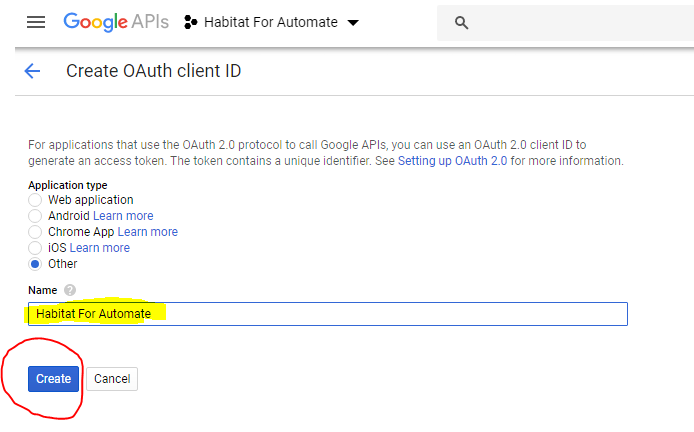Open the Setting up OAuth 2.0 link
This screenshot has width=694, height=432.
pos(452,161)
